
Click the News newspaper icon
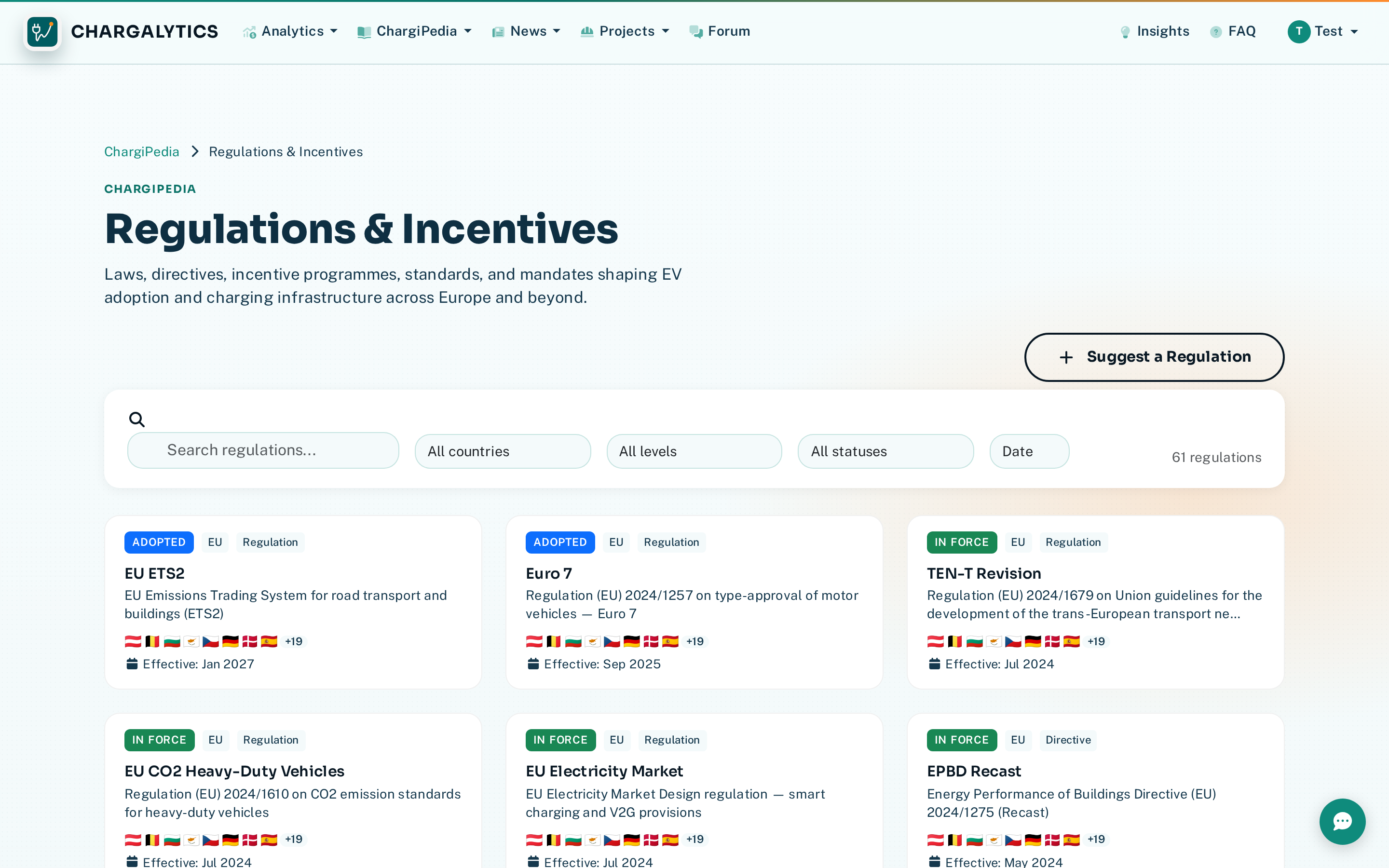pyautogui.click(x=498, y=32)
